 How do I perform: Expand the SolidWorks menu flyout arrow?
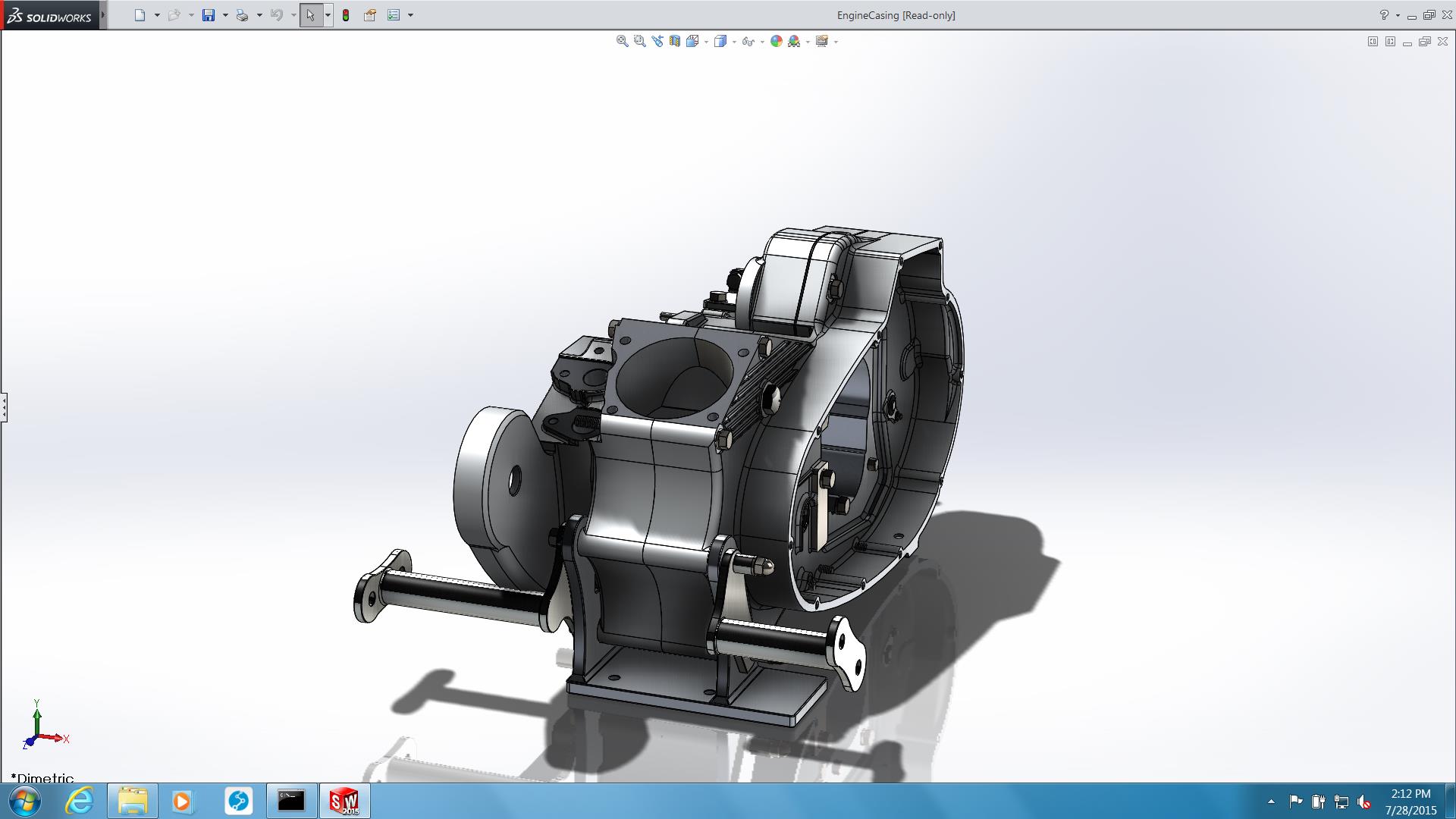click(x=103, y=15)
